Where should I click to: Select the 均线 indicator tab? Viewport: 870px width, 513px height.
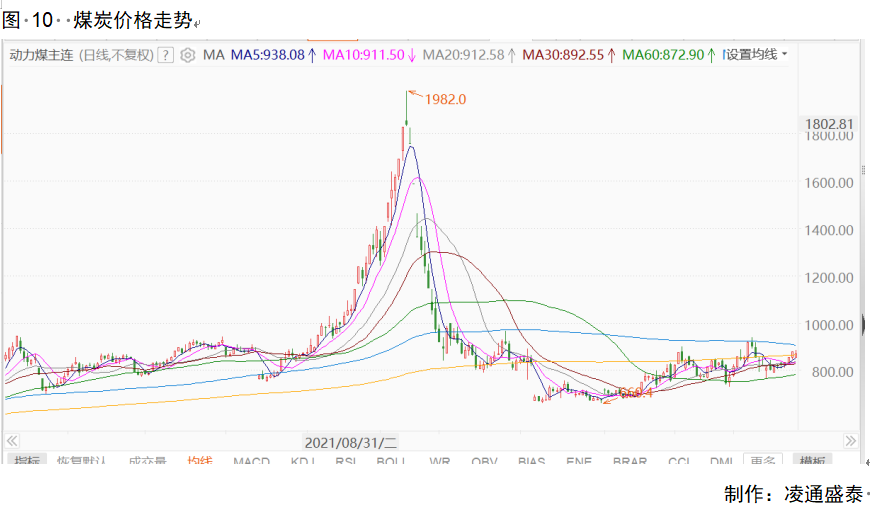point(200,460)
